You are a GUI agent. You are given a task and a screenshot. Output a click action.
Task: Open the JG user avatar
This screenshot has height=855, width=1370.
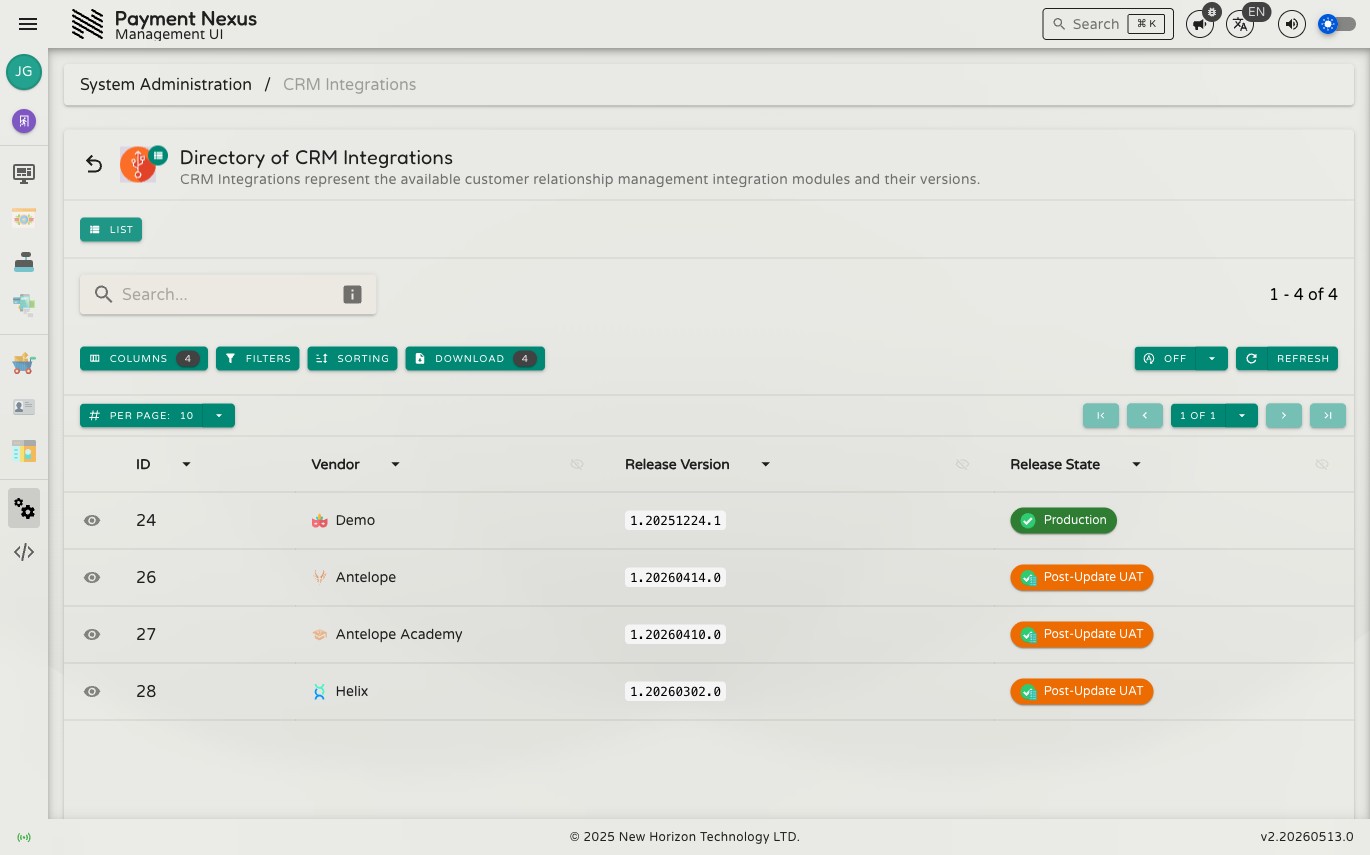(24, 72)
